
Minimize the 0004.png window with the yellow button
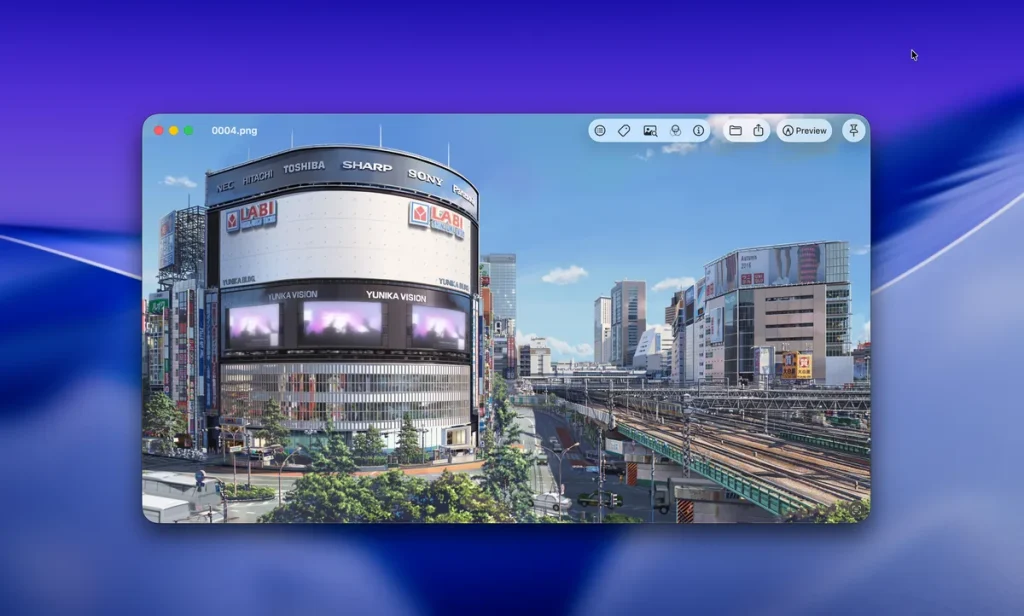[x=174, y=131]
